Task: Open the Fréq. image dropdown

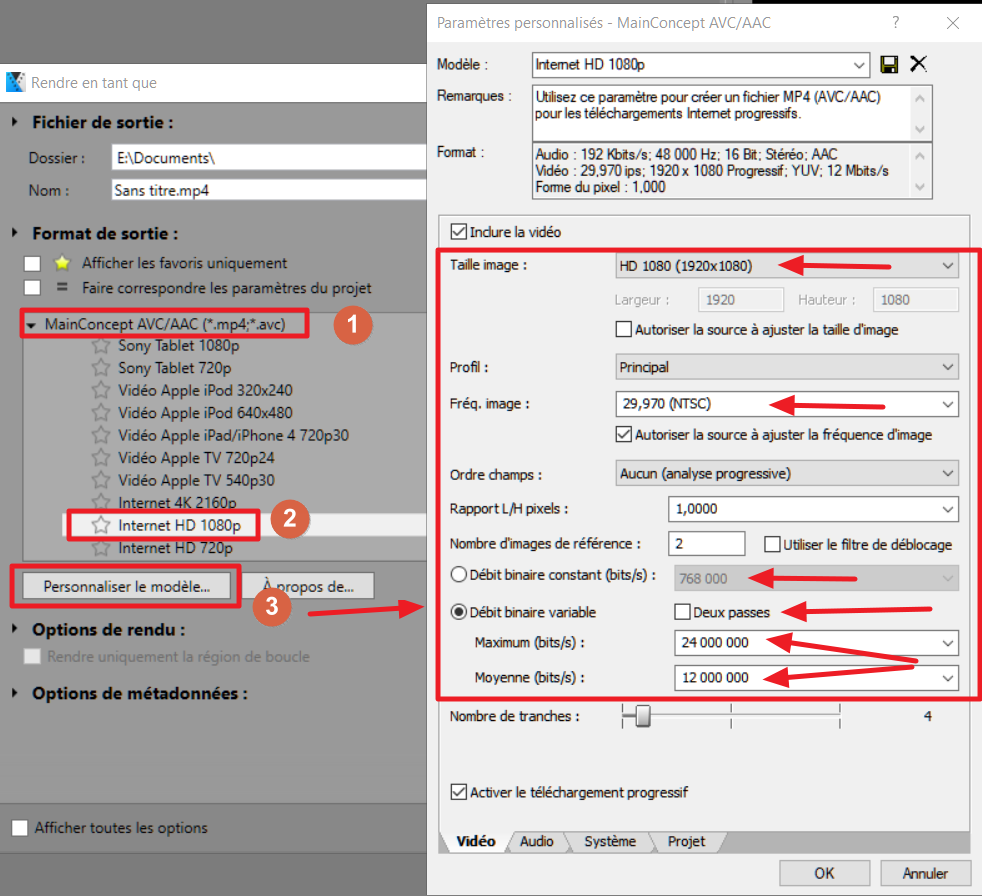Action: (x=947, y=404)
